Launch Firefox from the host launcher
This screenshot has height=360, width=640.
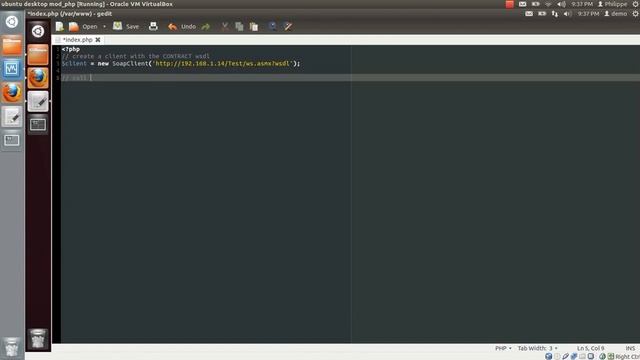(11, 93)
